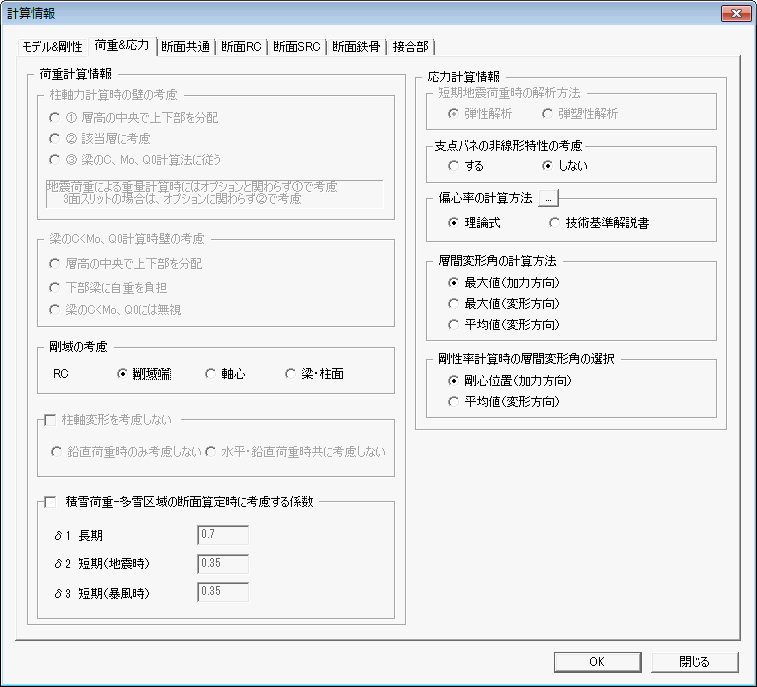This screenshot has height=687, width=757.
Task: Choose 梁・柱面 for RC rigid zone
Action: pyautogui.click(x=291, y=374)
